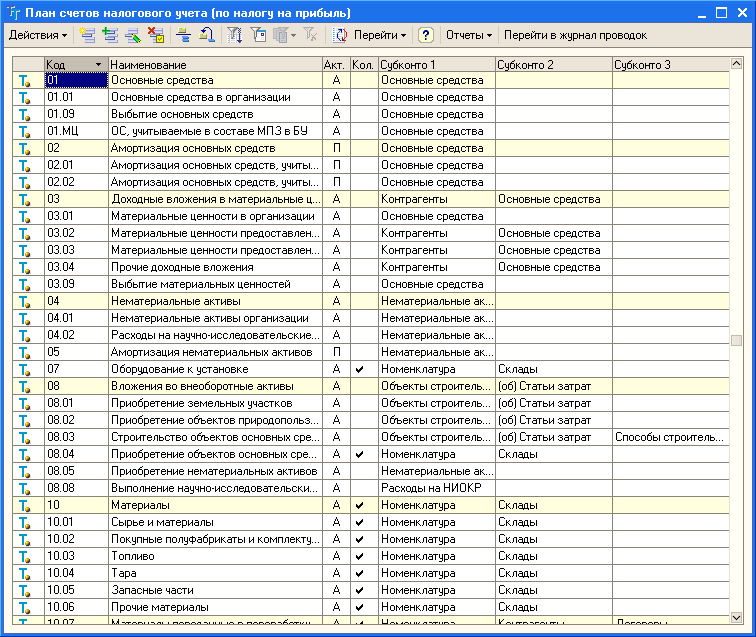Image resolution: width=756 pixels, height=637 pixels.
Task: Click the account icon in row 01
Action: coord(24,81)
